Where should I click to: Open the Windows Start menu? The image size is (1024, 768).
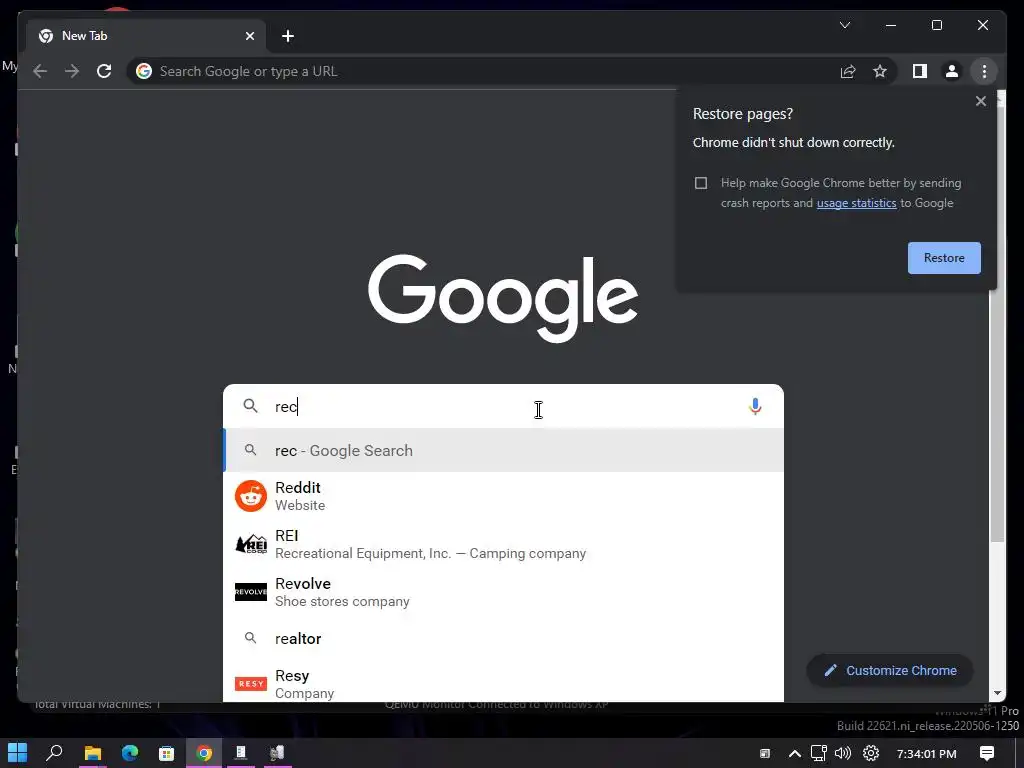pyautogui.click(x=18, y=753)
